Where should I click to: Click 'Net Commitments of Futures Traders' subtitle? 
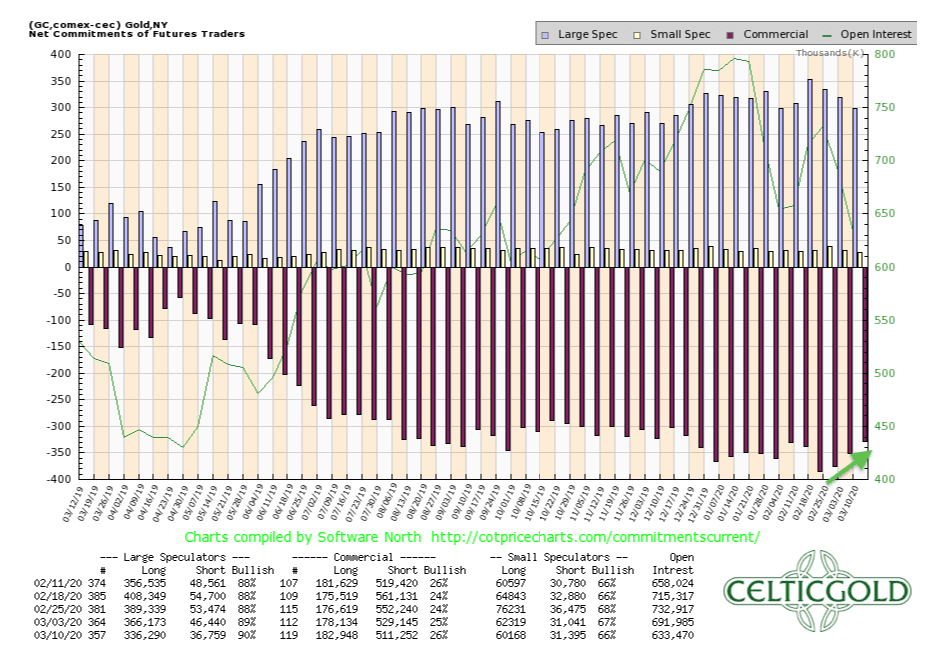[x=127, y=33]
